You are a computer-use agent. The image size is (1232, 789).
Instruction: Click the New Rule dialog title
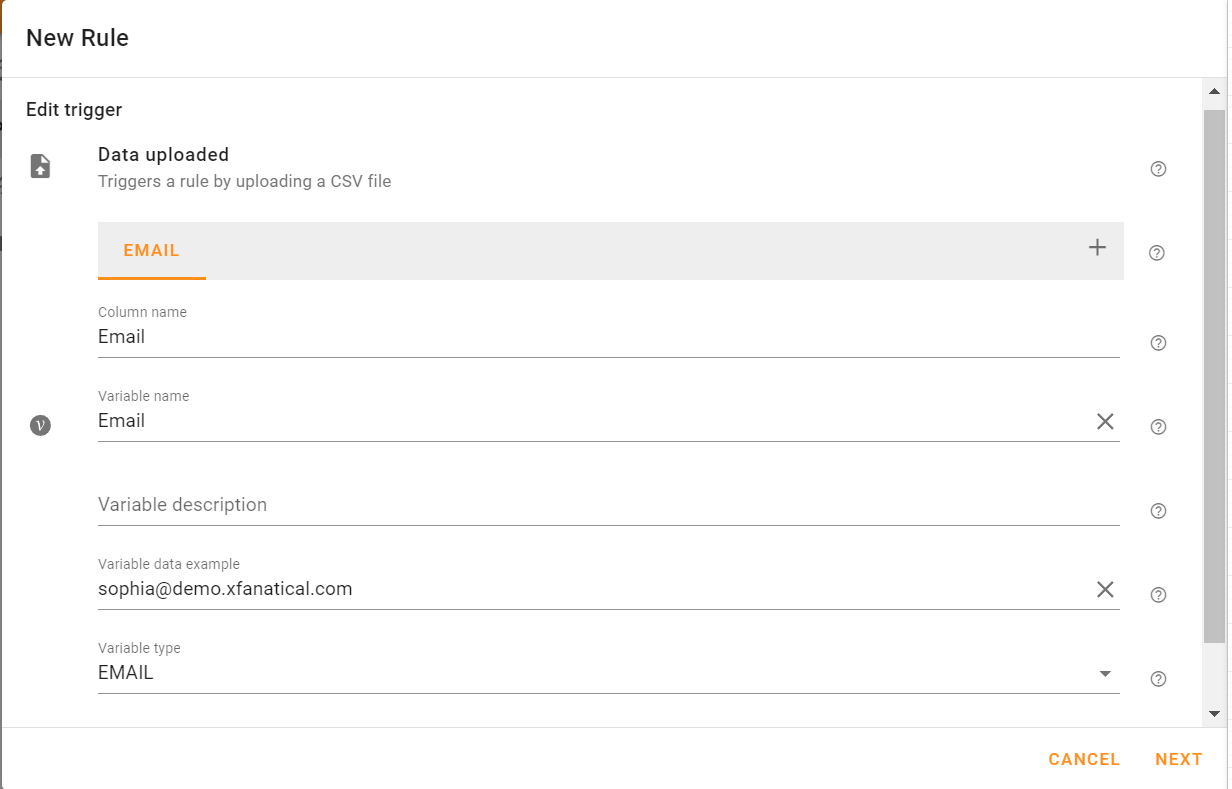(x=77, y=37)
